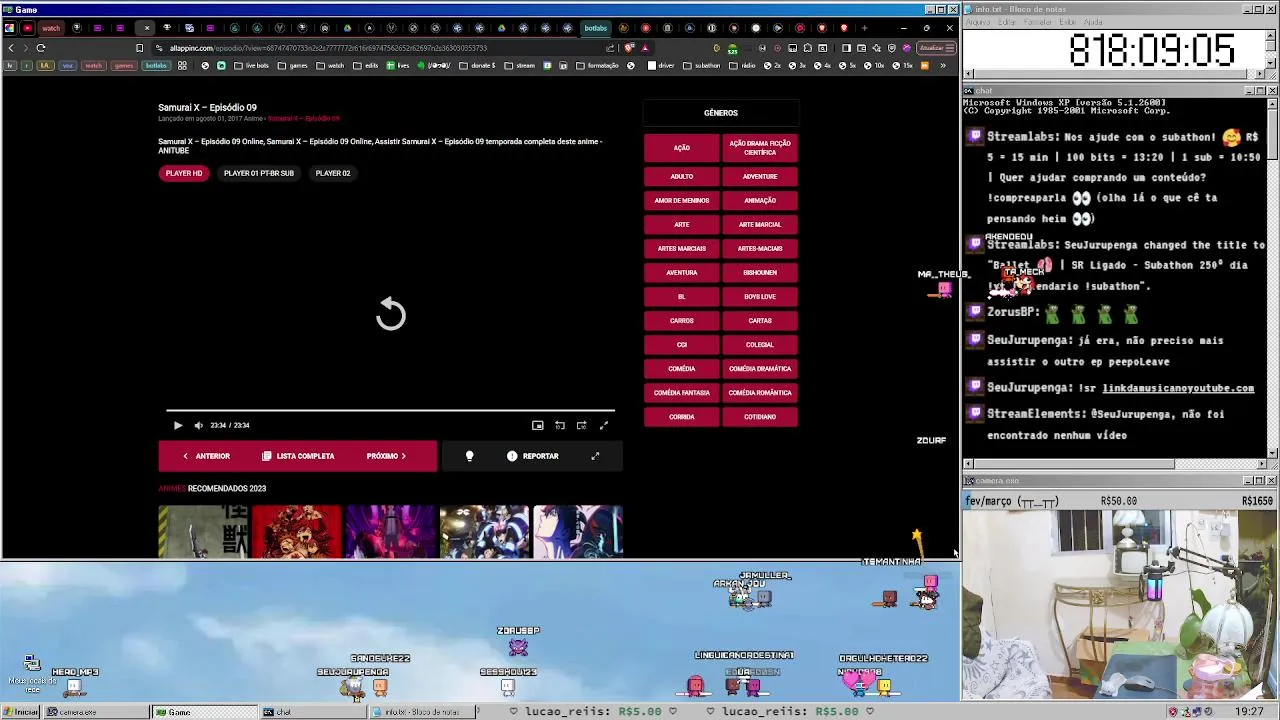The height and width of the screenshot is (720, 1280).
Task: Enter fullscreen on the video player
Action: pyautogui.click(x=604, y=425)
